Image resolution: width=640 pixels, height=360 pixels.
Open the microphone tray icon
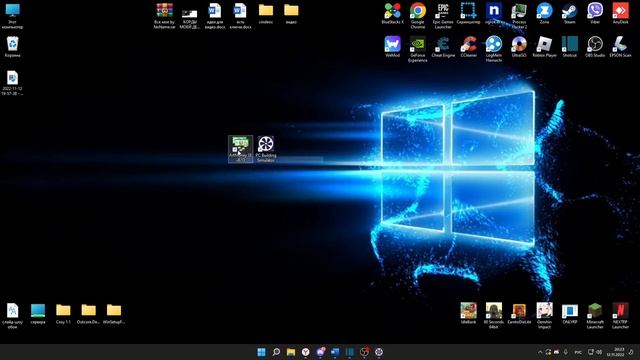click(x=565, y=352)
